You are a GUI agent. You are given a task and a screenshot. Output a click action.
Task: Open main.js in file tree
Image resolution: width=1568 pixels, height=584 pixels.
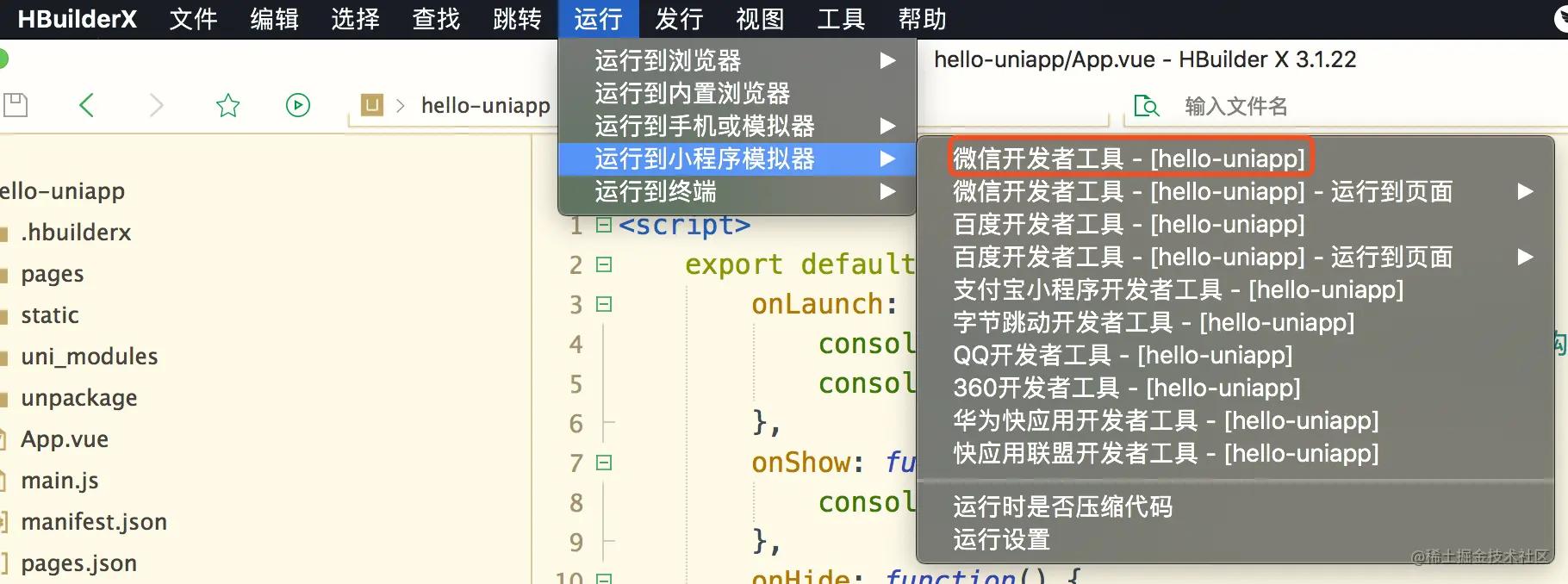pos(59,481)
